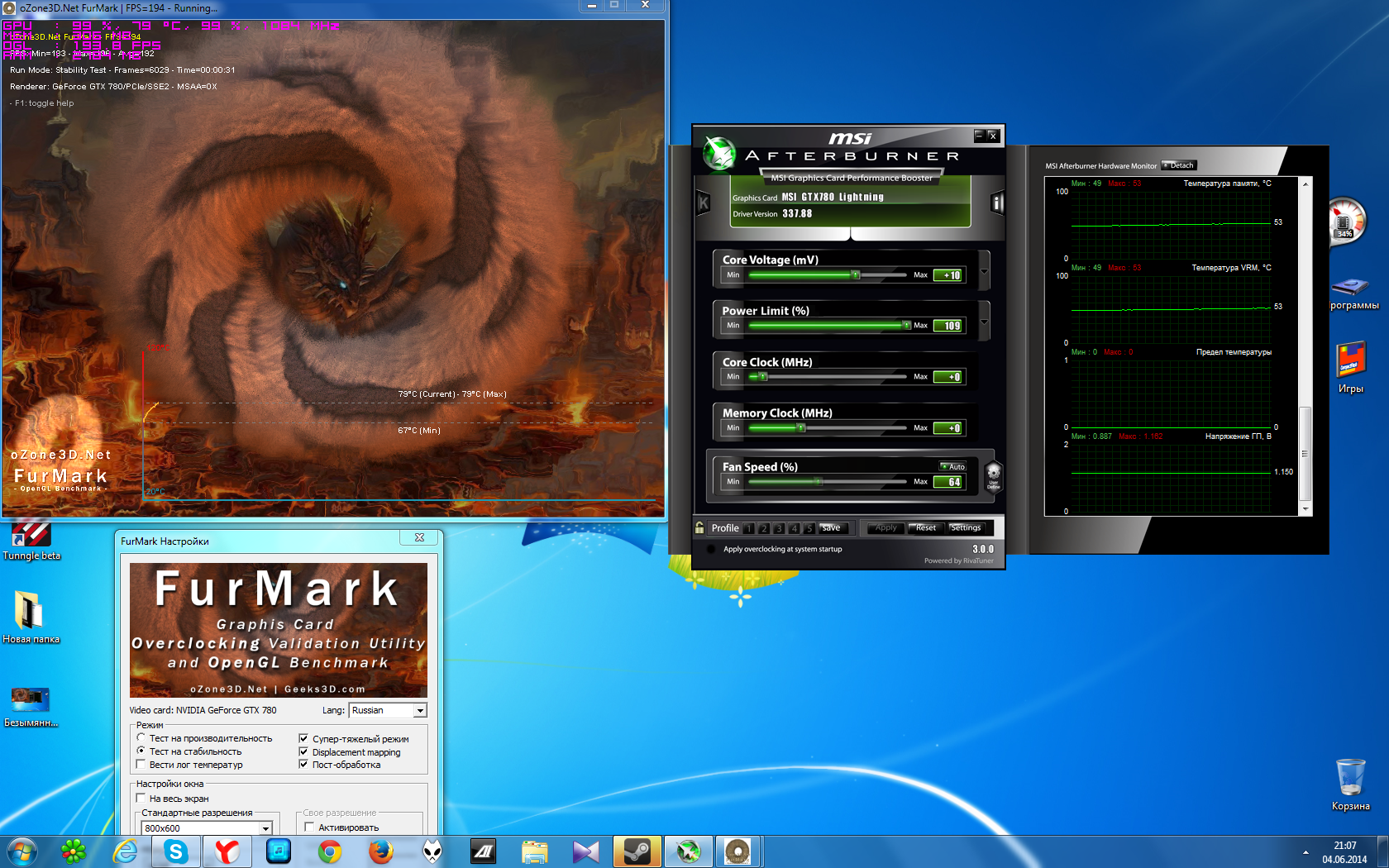Open Afterburner Settings
This screenshot has width=1389, height=868.
966,527
